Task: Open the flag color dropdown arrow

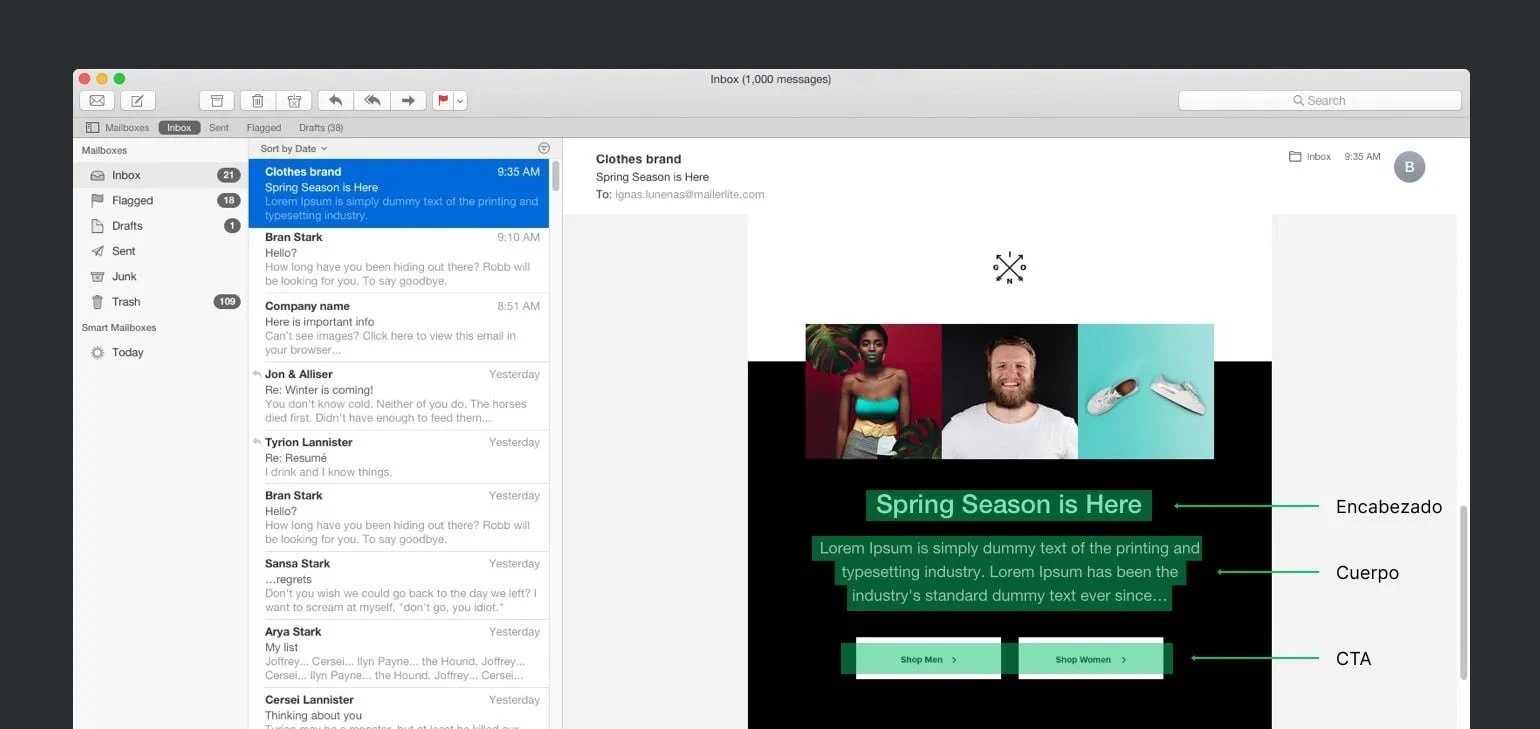Action: point(460,101)
